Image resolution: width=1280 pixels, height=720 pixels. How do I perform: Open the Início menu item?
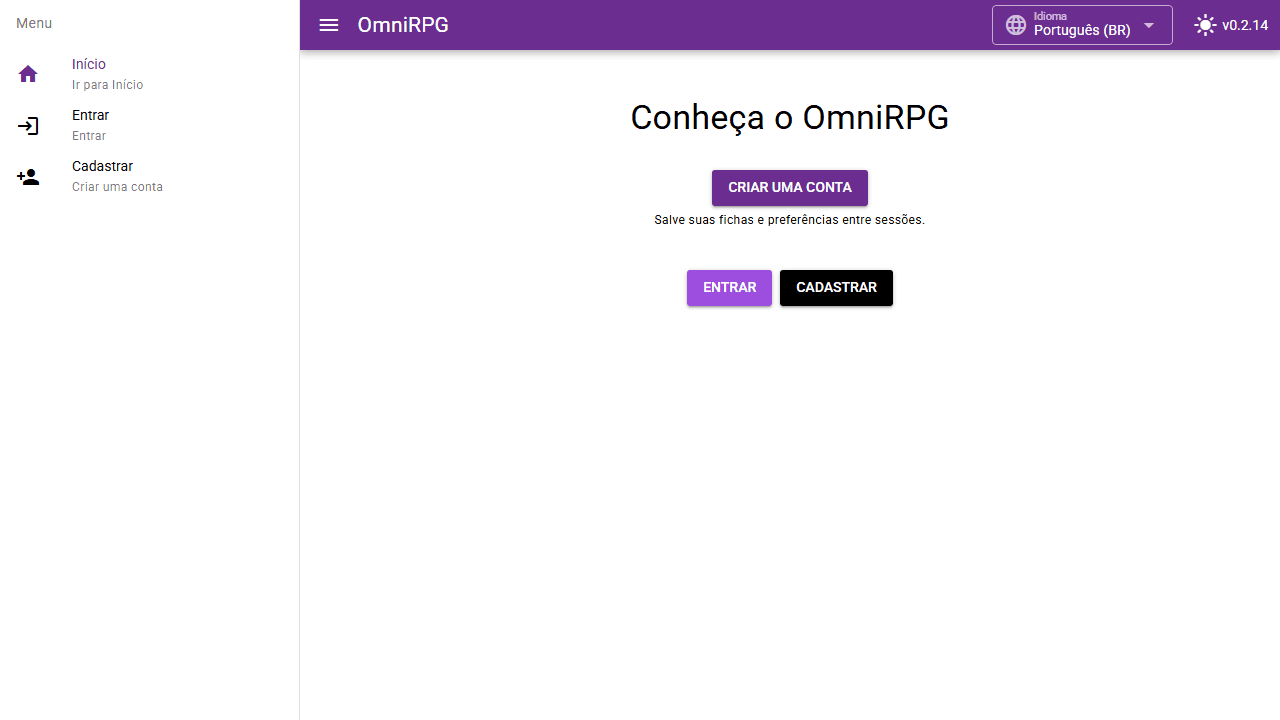point(150,74)
